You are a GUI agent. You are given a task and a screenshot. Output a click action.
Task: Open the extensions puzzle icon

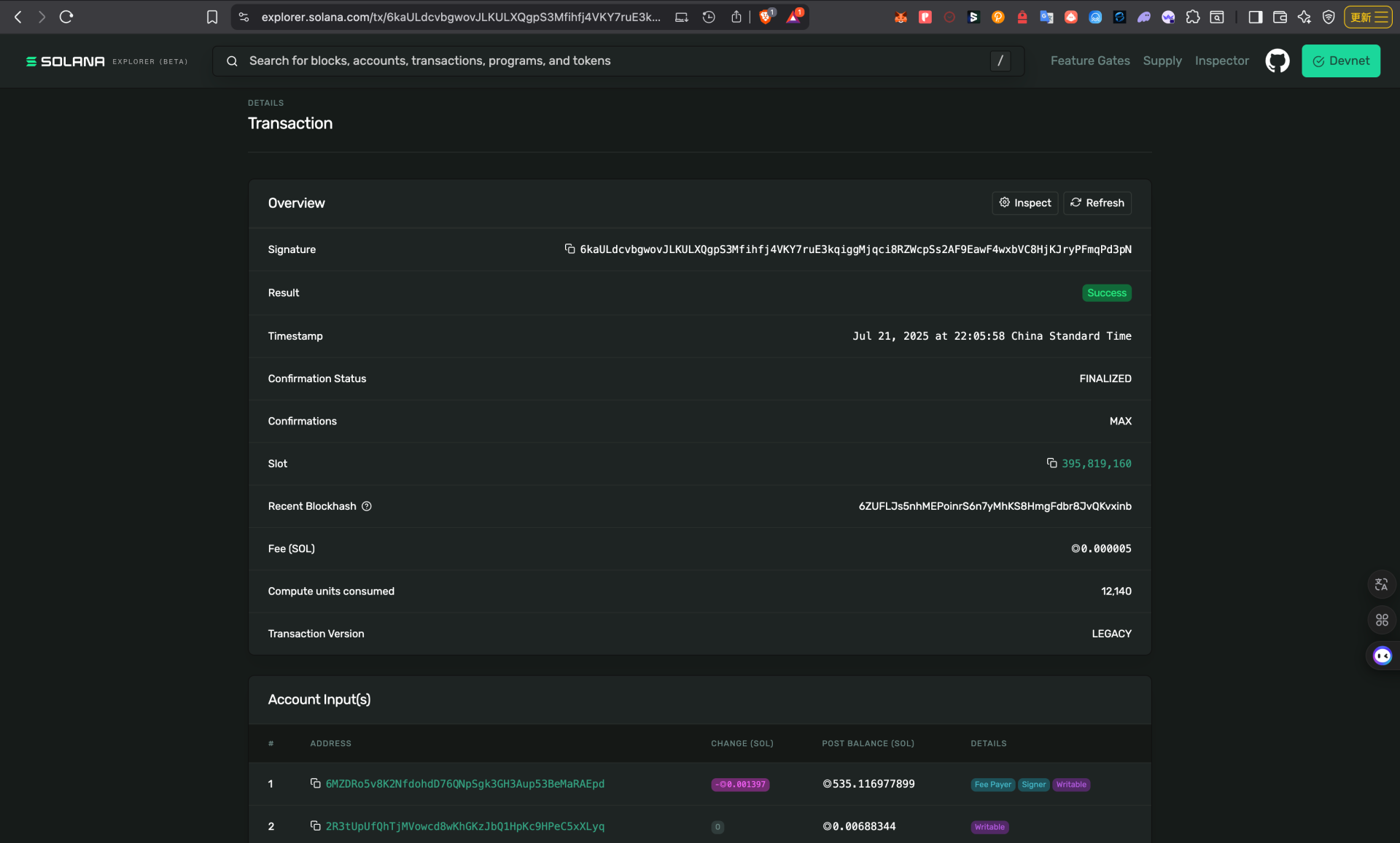1193,17
